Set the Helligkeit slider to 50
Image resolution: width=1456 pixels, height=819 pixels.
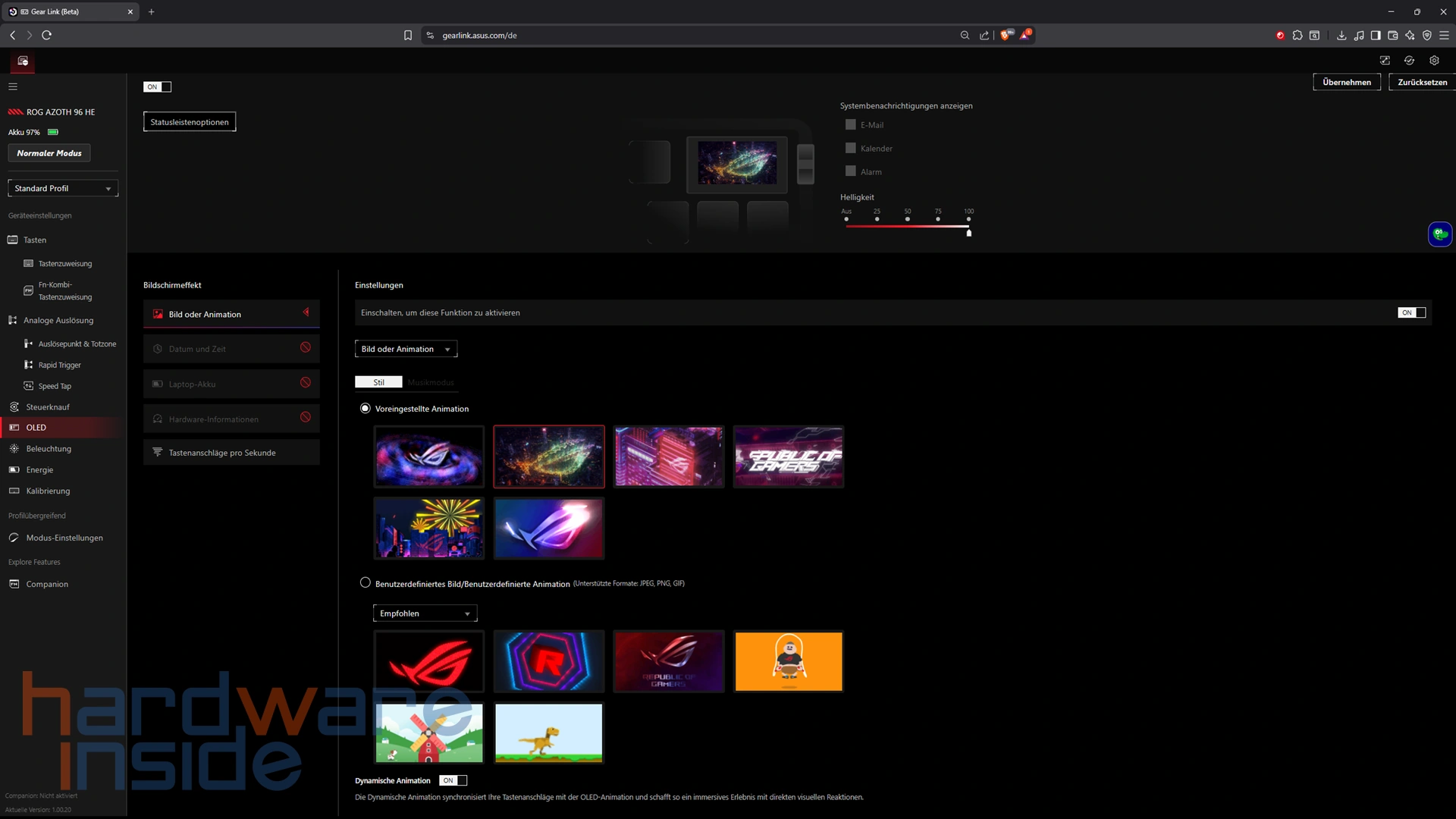[x=908, y=225]
